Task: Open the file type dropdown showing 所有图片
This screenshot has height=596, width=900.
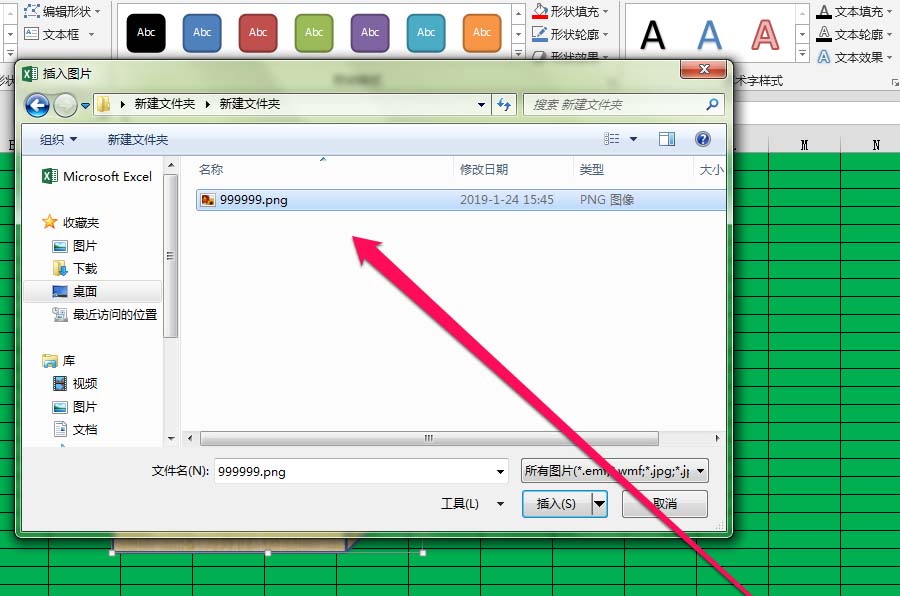Action: [x=613, y=471]
